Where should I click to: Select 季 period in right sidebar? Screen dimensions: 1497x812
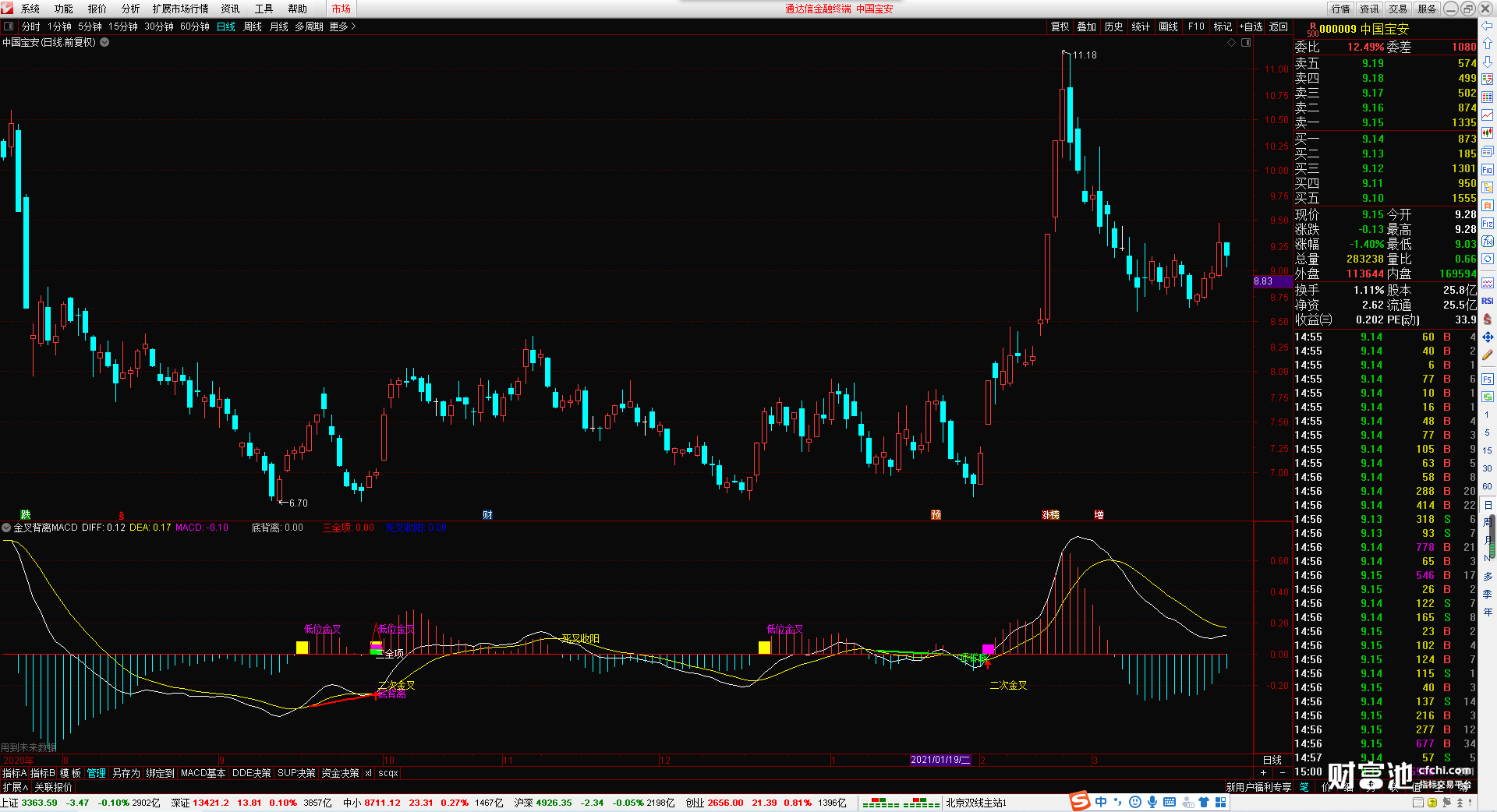tap(1488, 594)
